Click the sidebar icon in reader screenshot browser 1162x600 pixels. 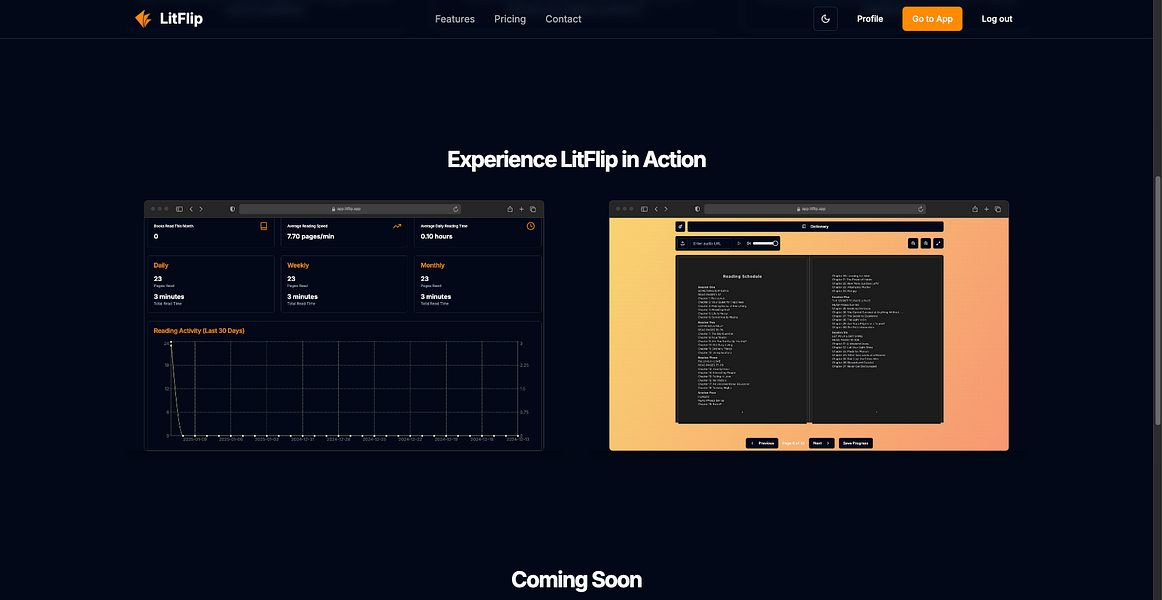(x=644, y=209)
